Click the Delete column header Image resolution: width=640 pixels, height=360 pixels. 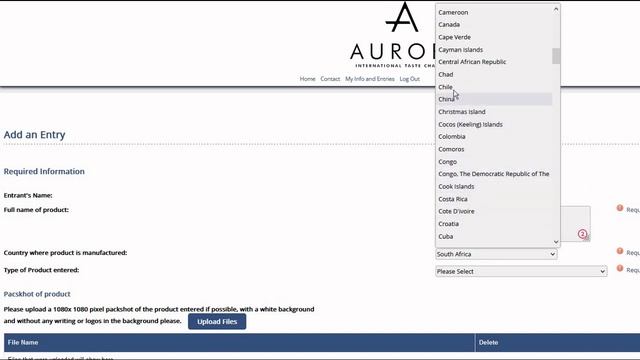click(558, 342)
